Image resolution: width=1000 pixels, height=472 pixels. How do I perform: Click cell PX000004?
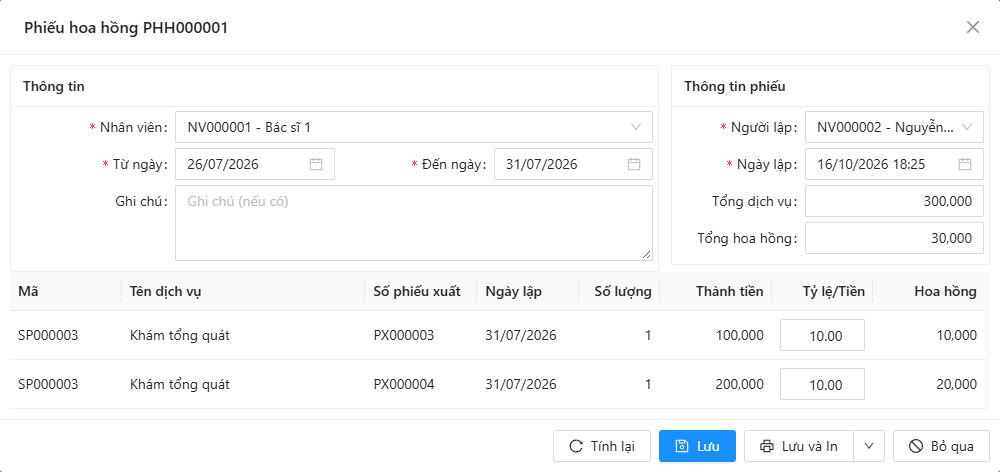pyautogui.click(x=404, y=384)
